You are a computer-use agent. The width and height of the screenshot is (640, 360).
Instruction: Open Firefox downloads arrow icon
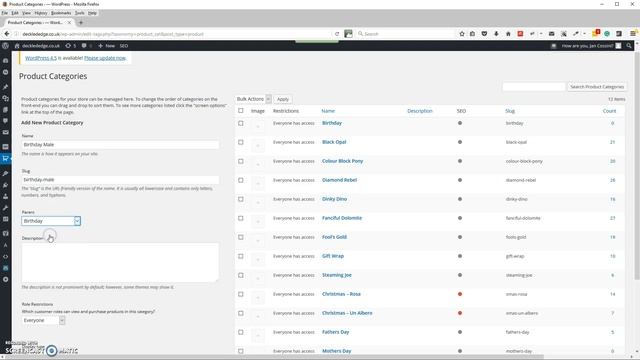[496, 34]
